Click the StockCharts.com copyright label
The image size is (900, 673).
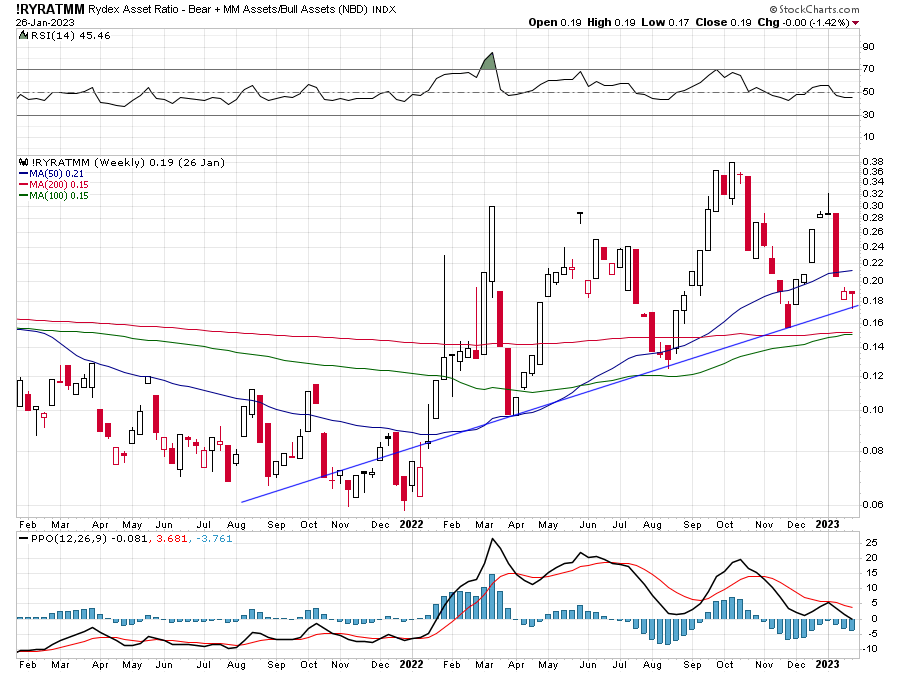(814, 9)
